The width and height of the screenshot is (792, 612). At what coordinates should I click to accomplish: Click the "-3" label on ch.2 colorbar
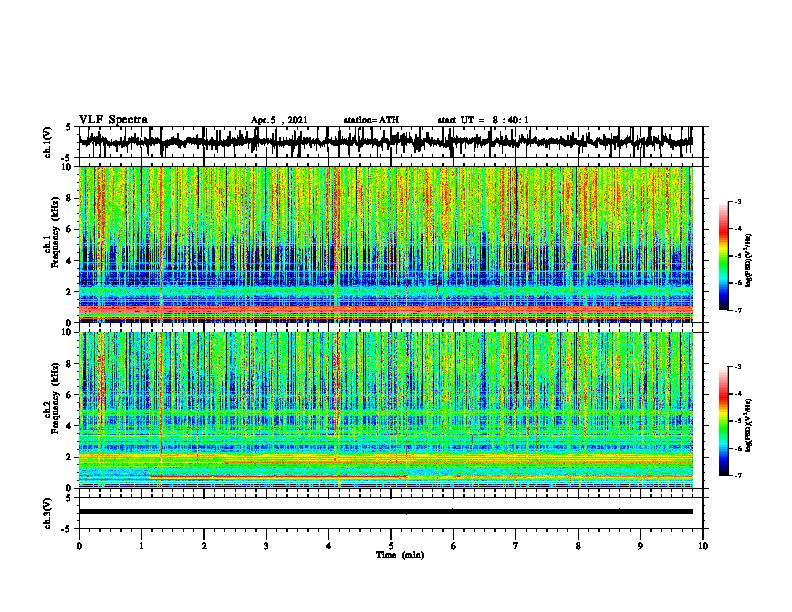pyautogui.click(x=737, y=367)
